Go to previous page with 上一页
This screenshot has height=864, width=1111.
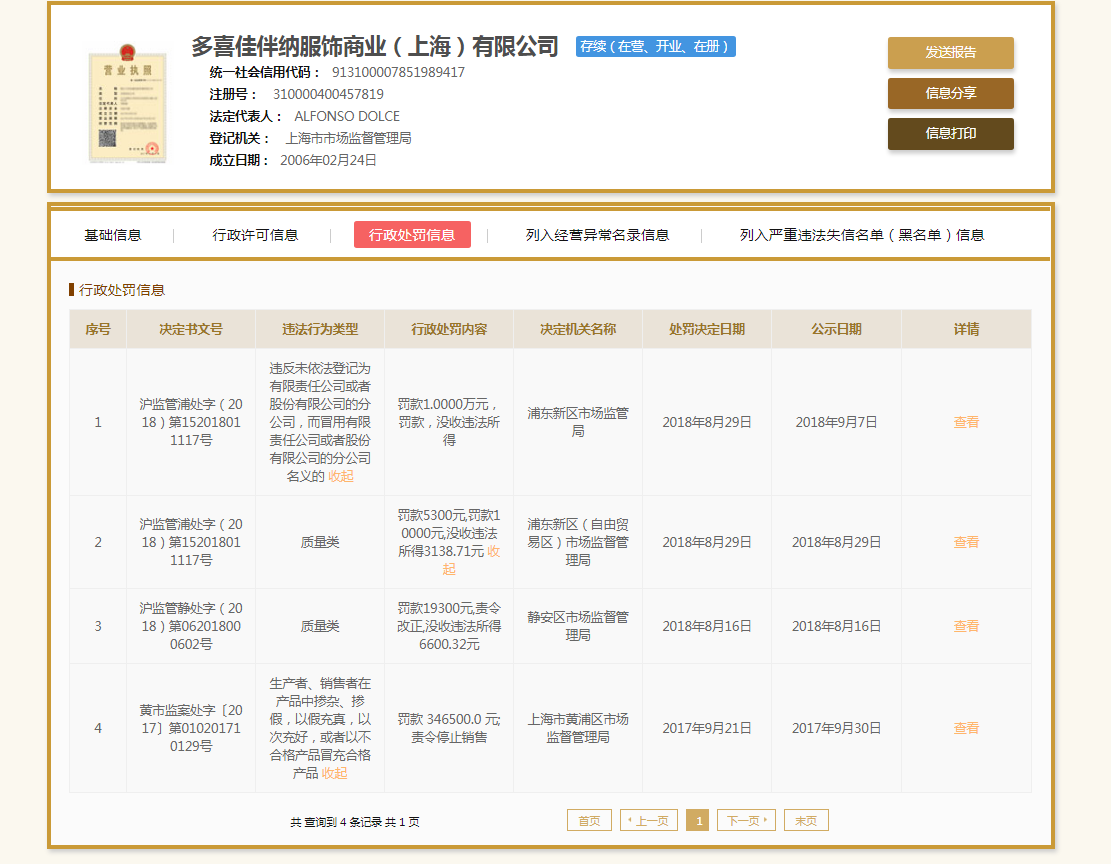tap(648, 821)
